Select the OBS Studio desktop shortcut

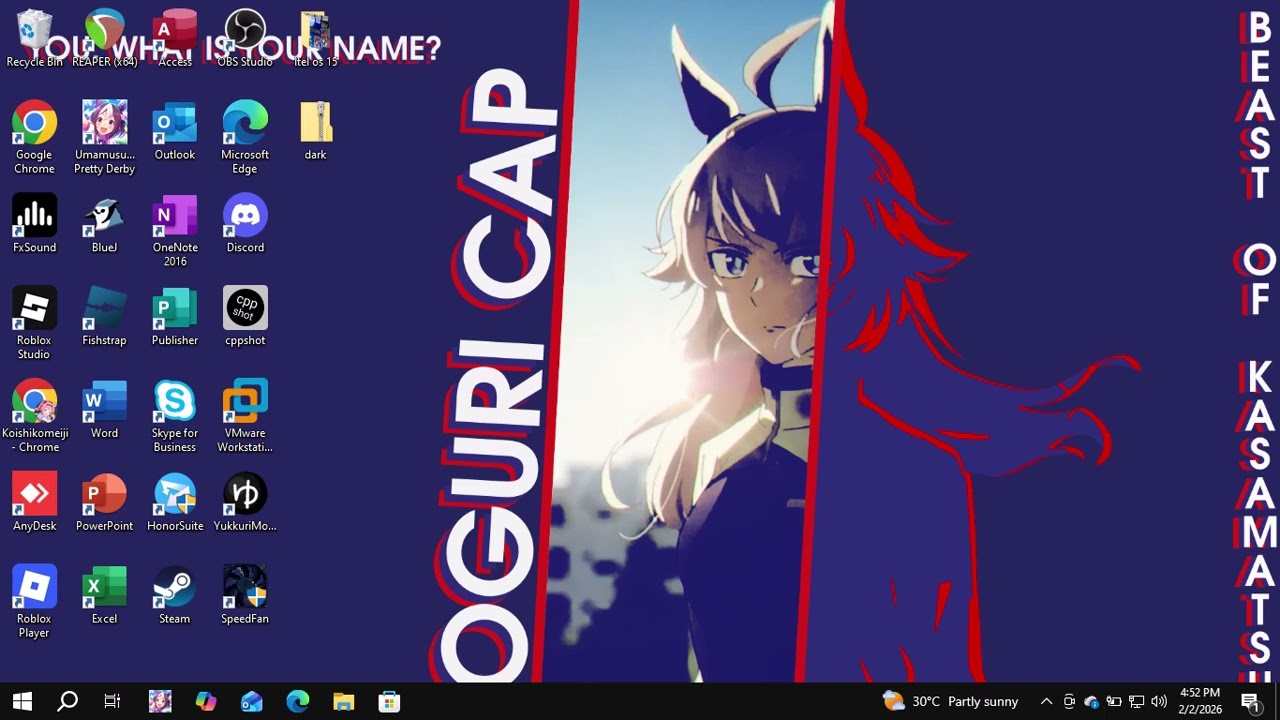(245, 38)
